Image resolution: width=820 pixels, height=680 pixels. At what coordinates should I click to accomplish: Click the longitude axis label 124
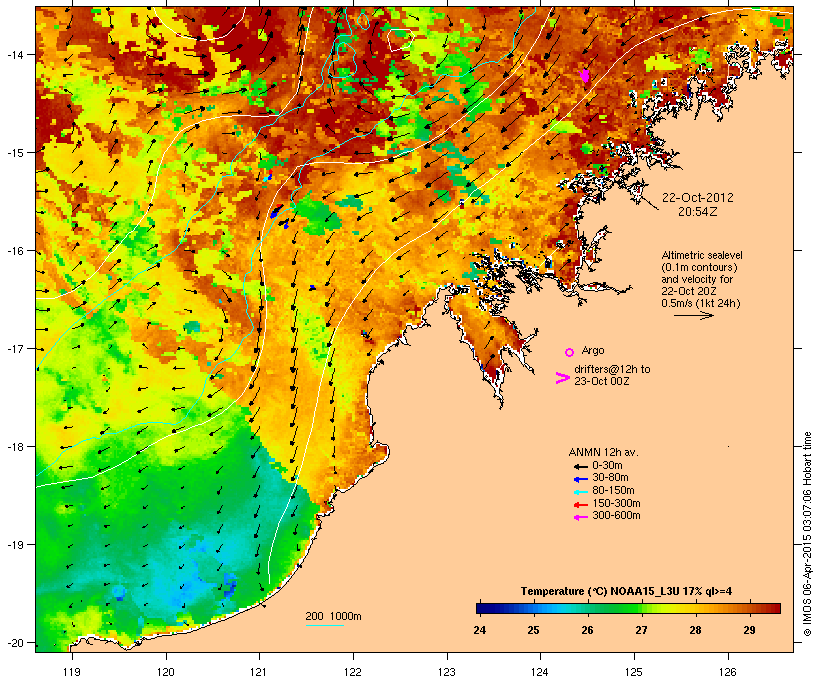point(540,672)
